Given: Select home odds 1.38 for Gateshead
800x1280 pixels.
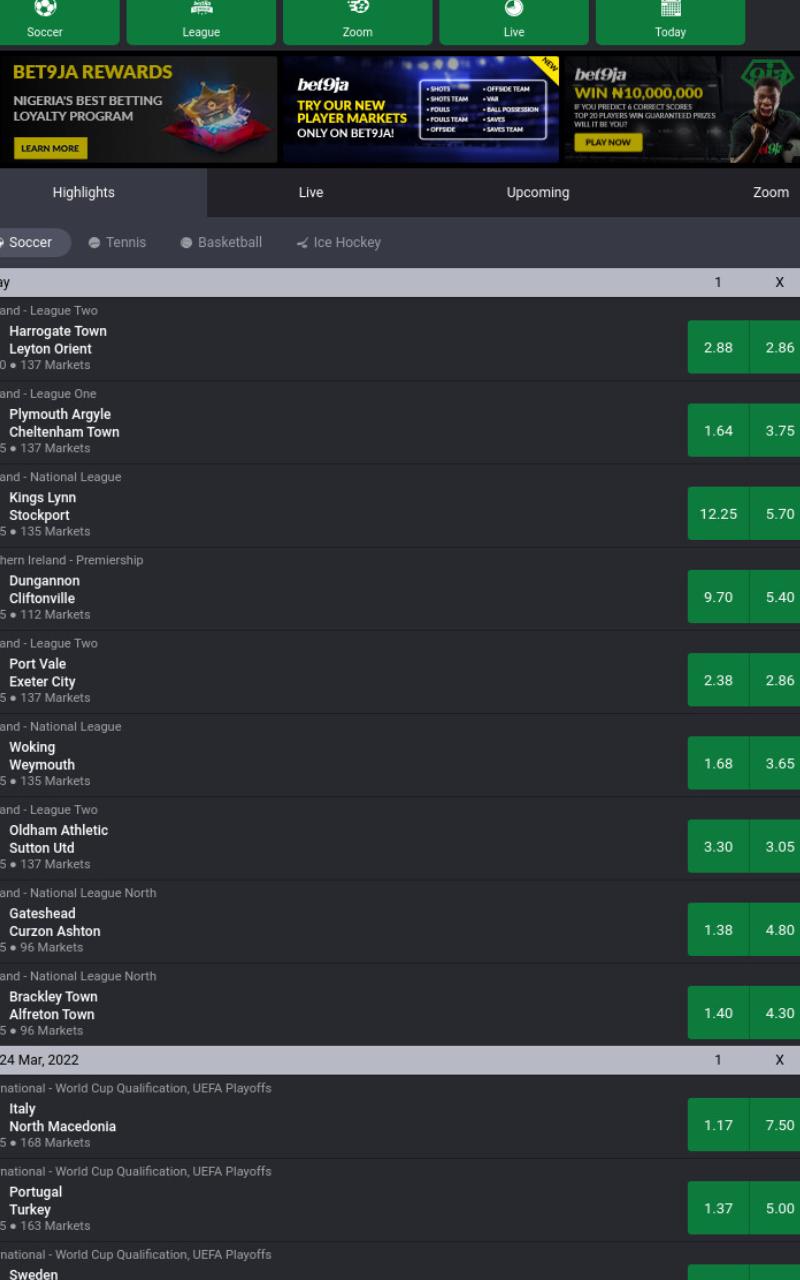Looking at the screenshot, I should [x=718, y=929].
